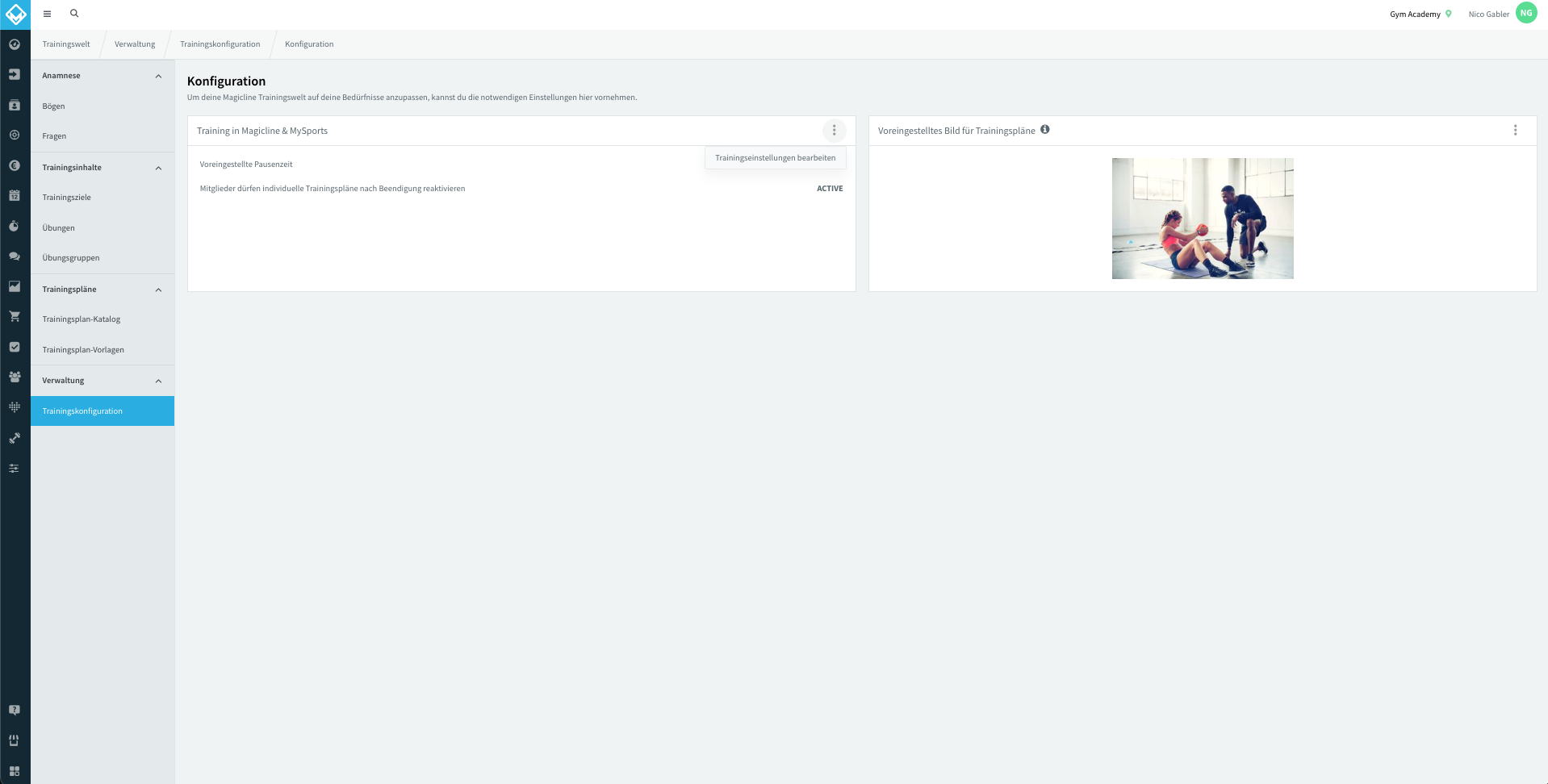The height and width of the screenshot is (784, 1548).
Task: Collapse the Trainingsinhalte section chevron
Action: [158, 168]
